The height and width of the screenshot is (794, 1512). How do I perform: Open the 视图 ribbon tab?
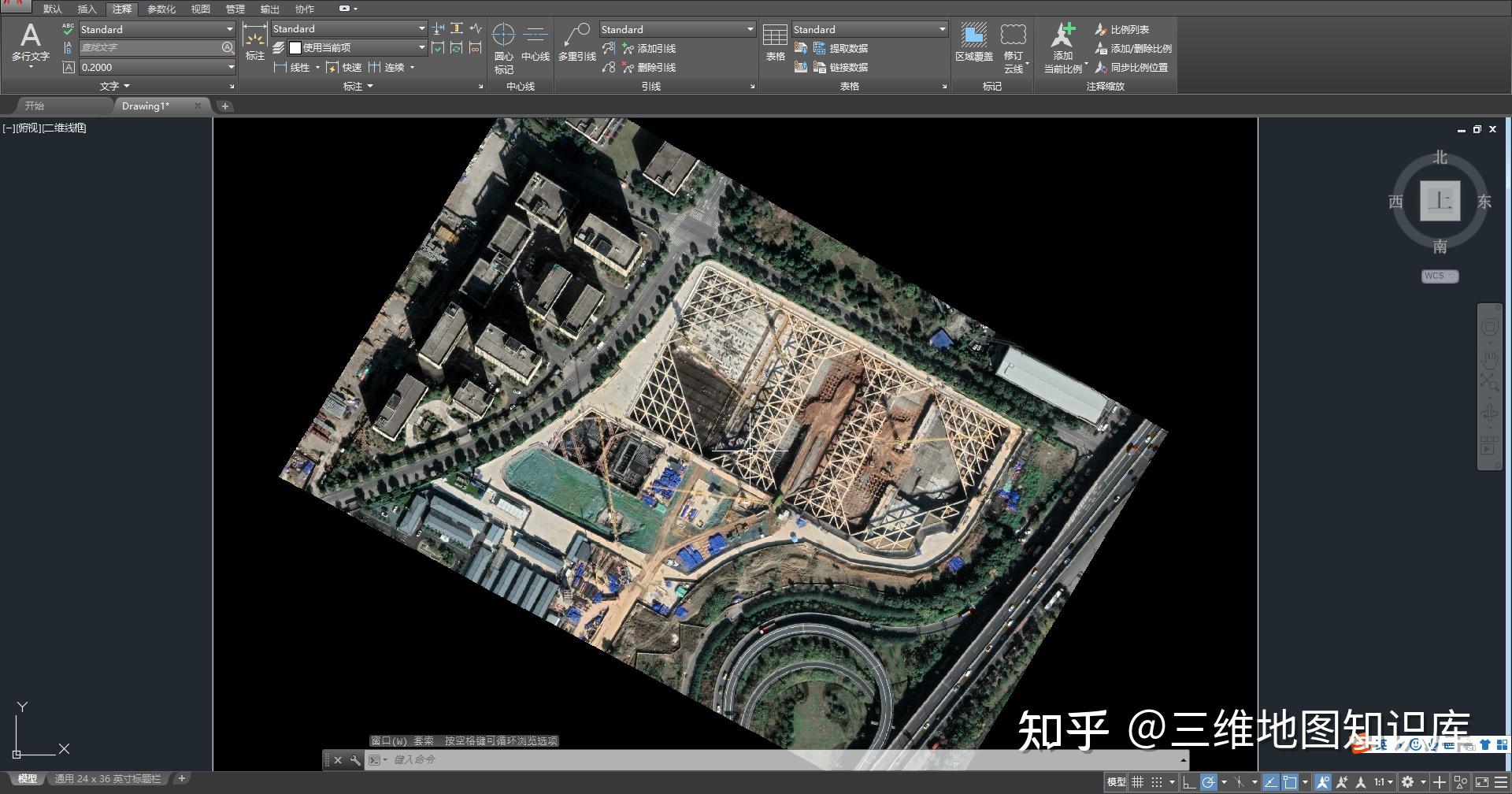pos(201,9)
